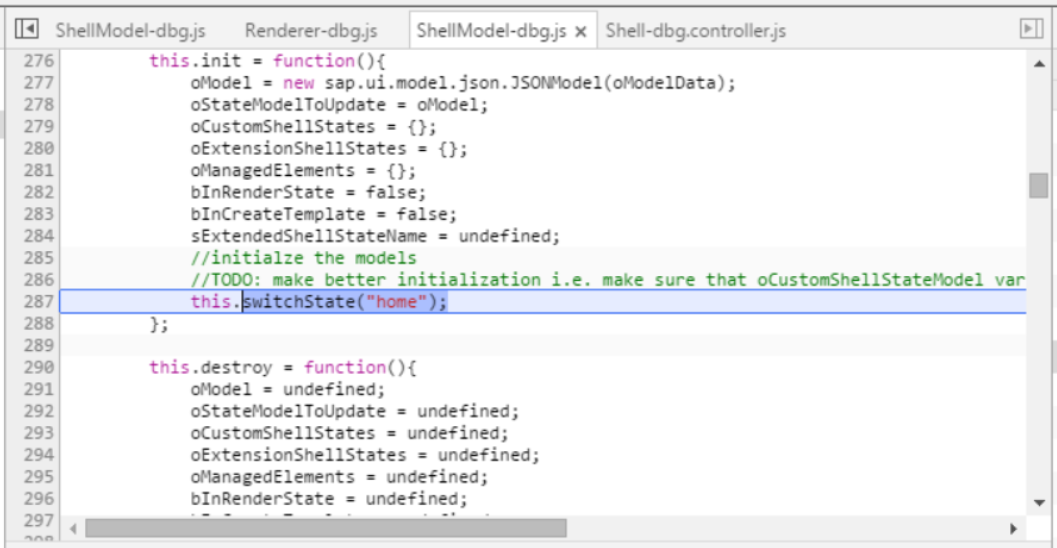Switch to first ShellModel-dbg.js tab
This screenshot has width=1057, height=548.
[x=131, y=30]
